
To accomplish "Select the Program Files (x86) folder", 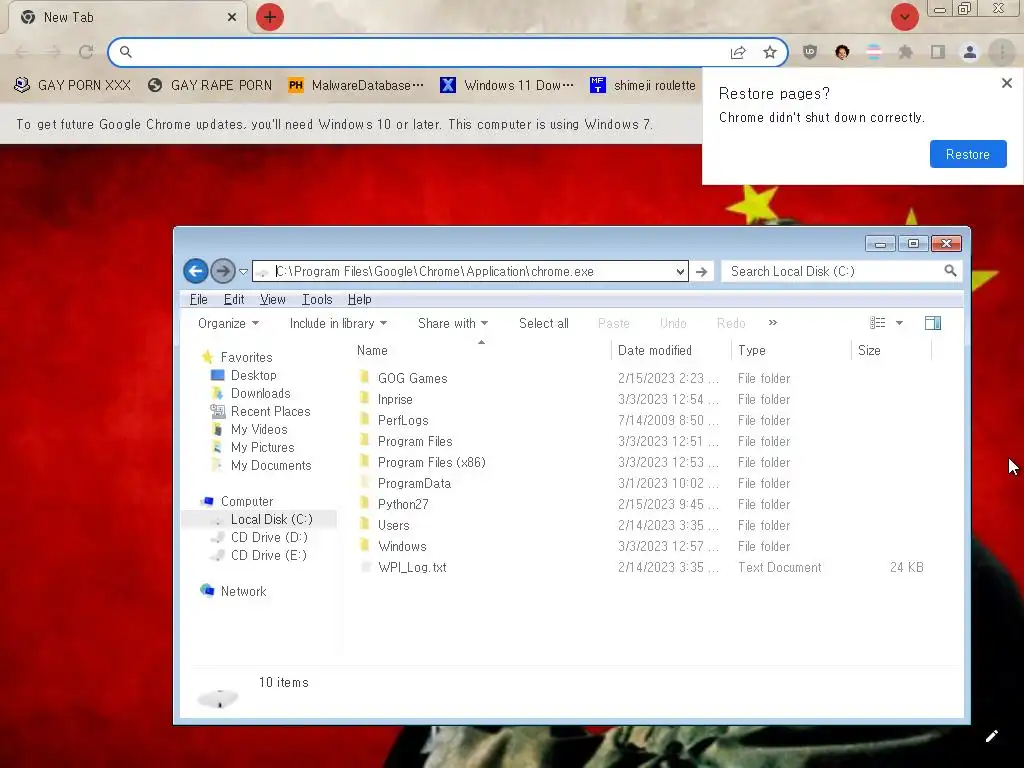I will (432, 462).
